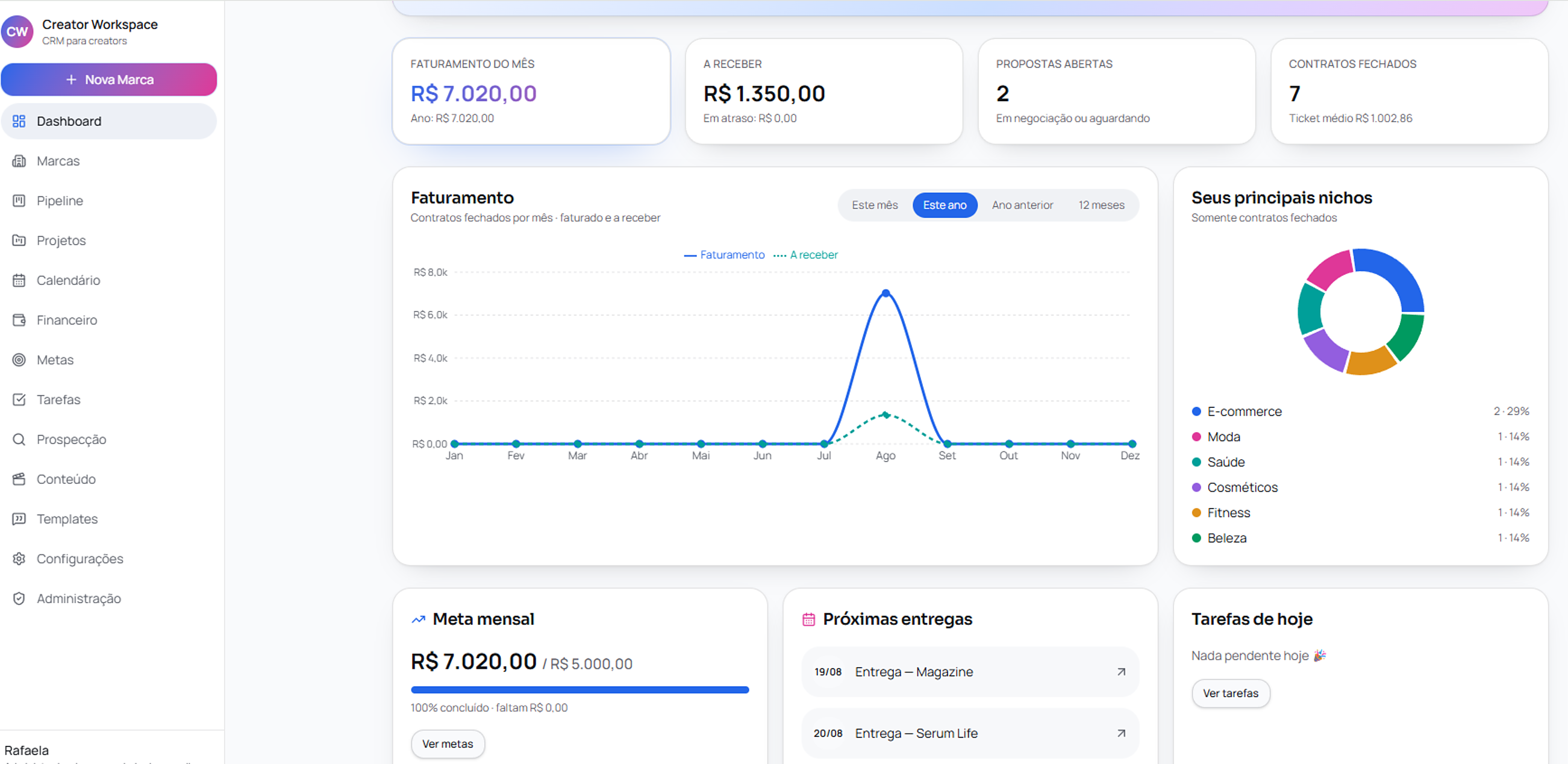
Task: Click the plus icon on Nova Marca
Action: click(71, 80)
